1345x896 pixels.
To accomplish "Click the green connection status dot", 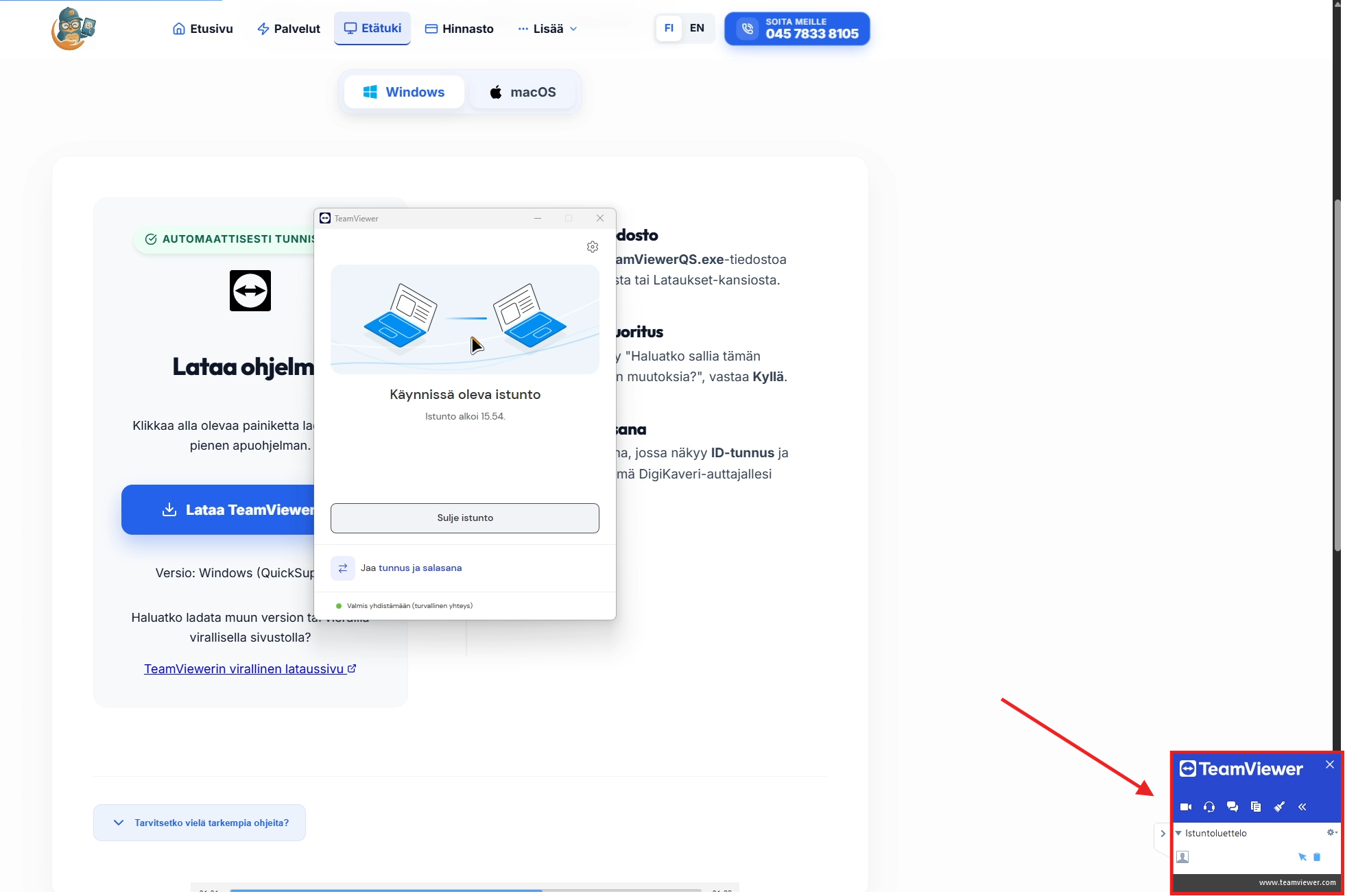I will 339,606.
